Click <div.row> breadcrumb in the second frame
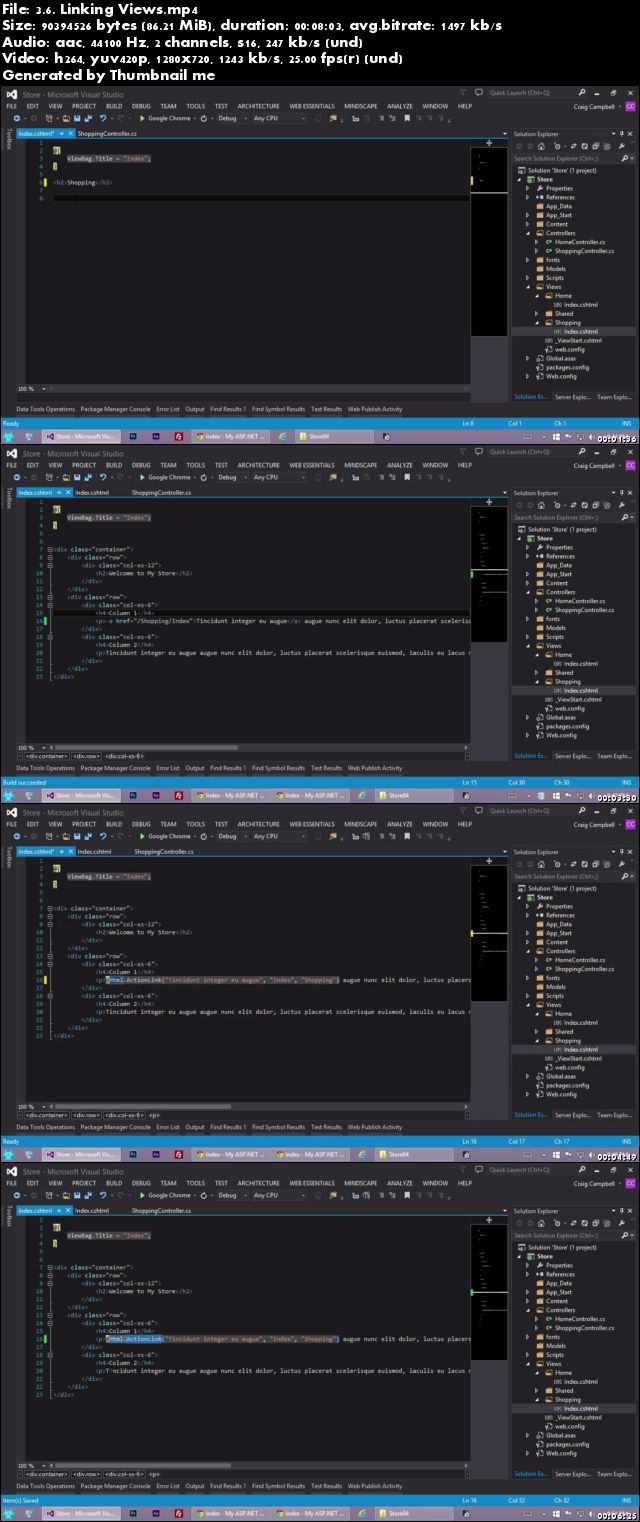This screenshot has height=1522, width=640. [x=85, y=756]
